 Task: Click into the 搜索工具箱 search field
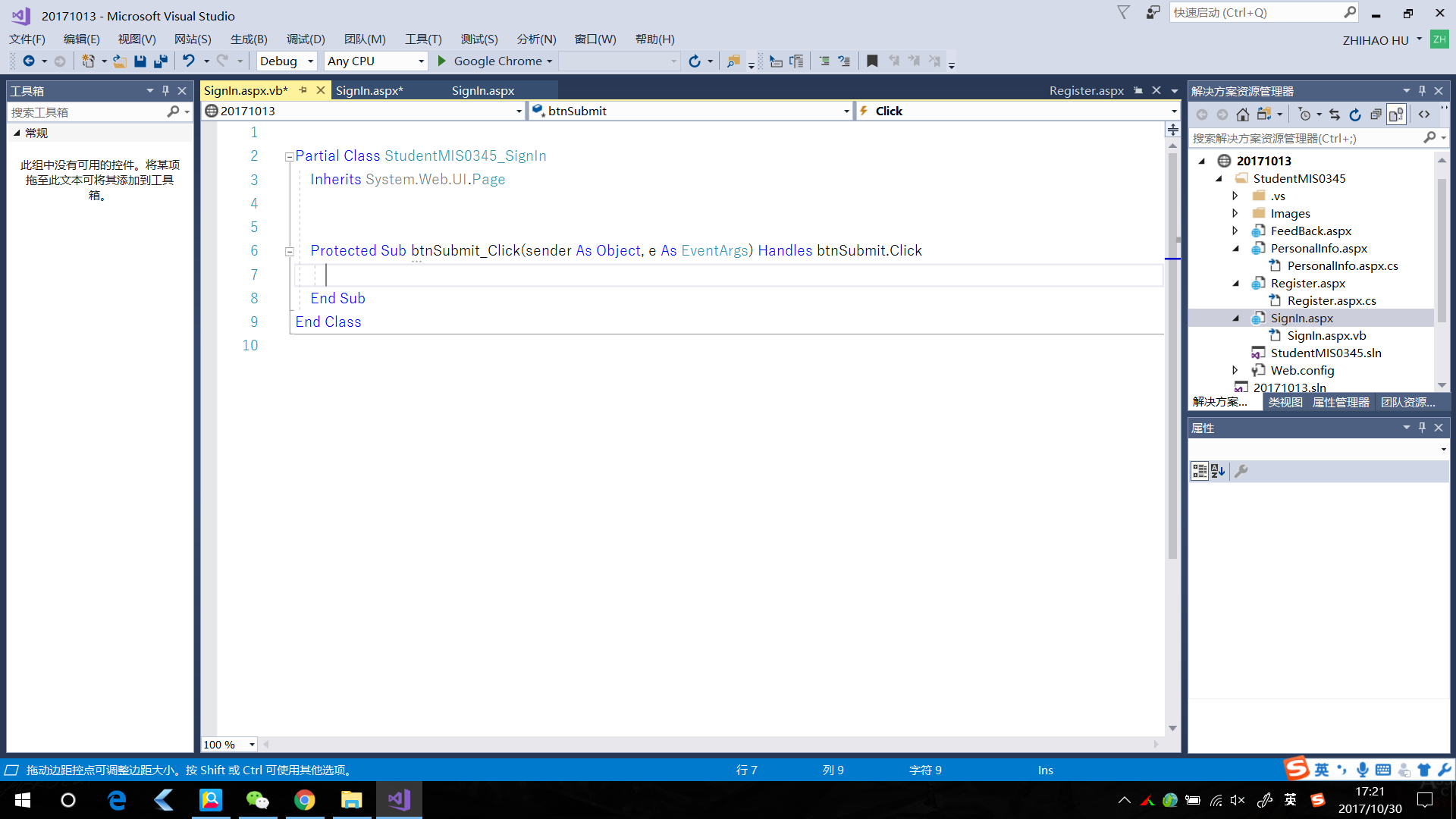[x=87, y=112]
